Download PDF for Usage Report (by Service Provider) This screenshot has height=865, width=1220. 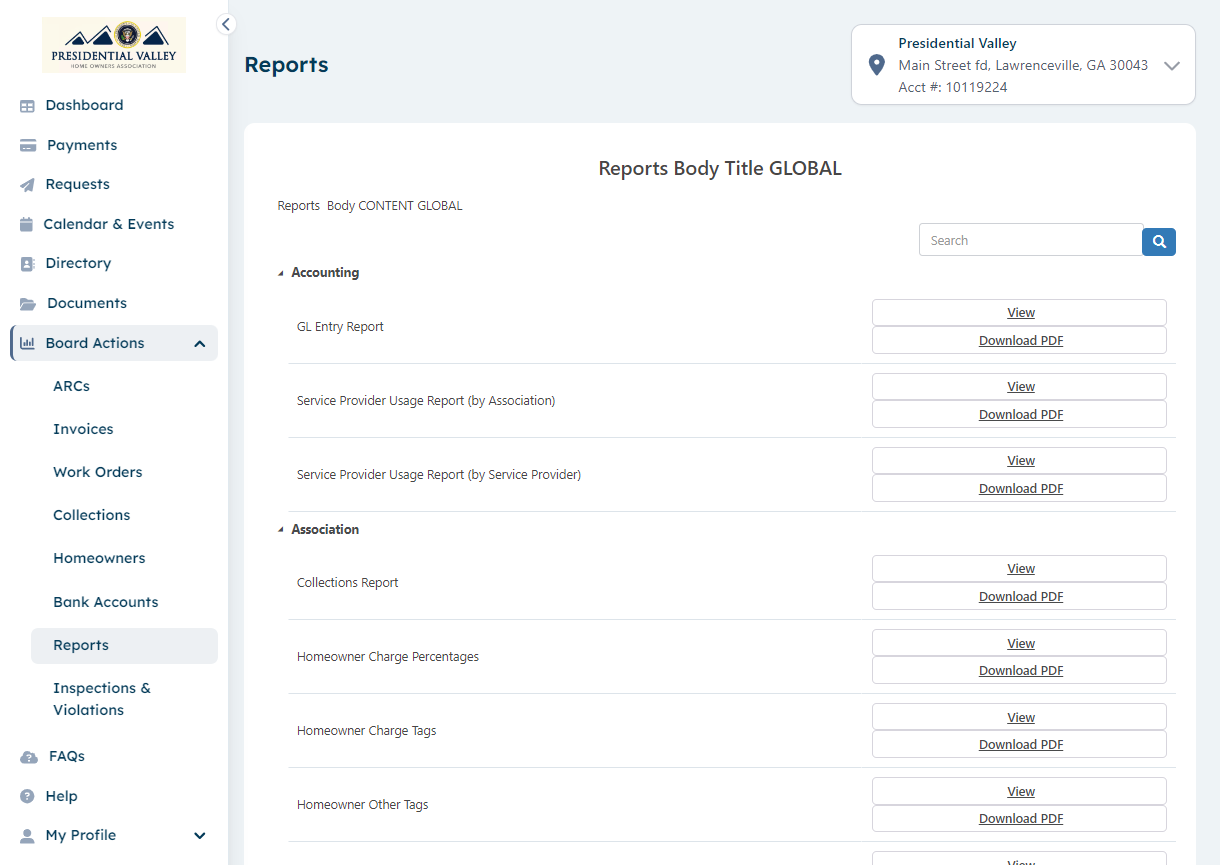1019,489
